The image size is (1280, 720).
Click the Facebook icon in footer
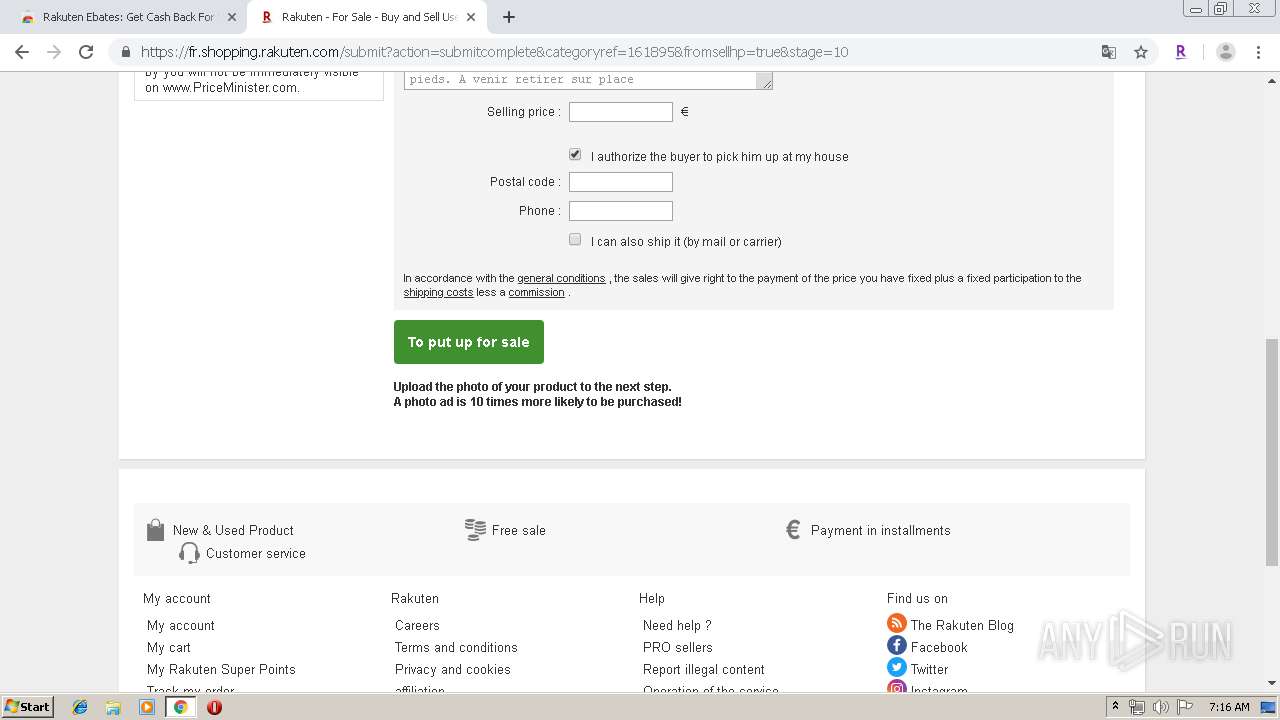pyautogui.click(x=897, y=646)
